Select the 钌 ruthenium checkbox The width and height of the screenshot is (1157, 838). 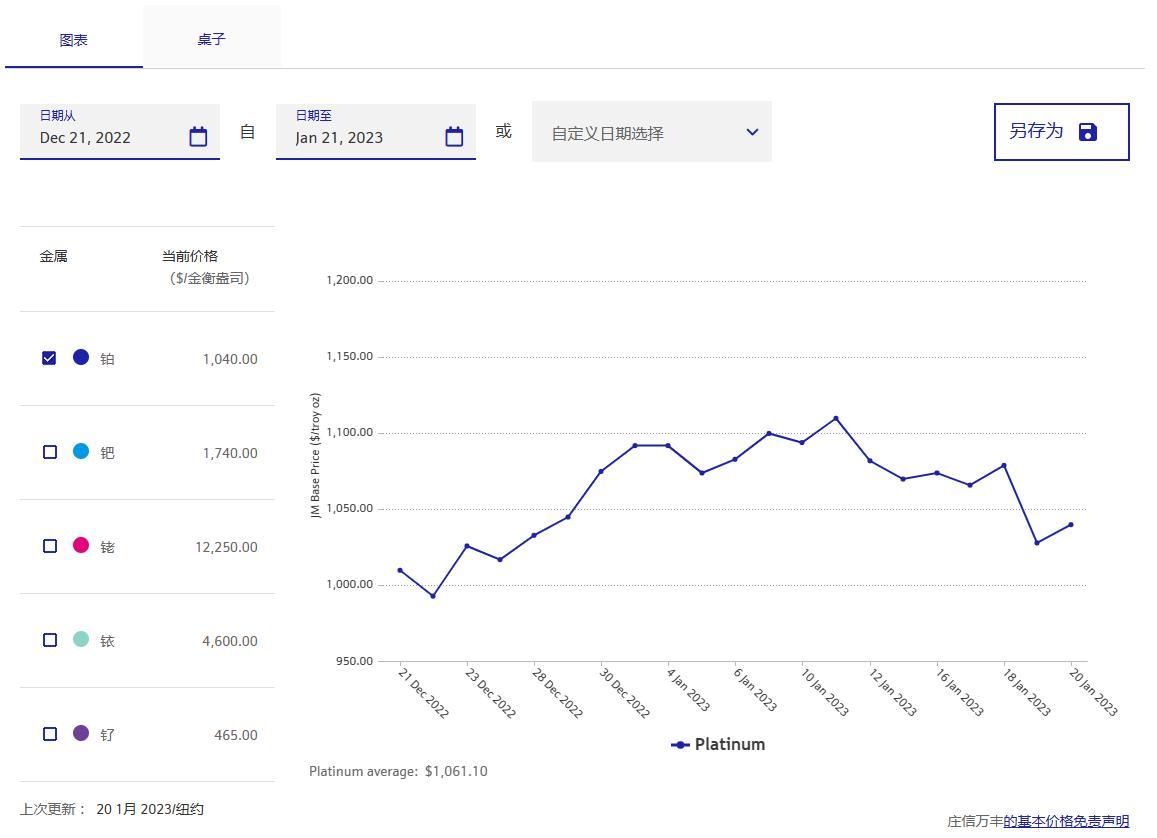(x=50, y=734)
